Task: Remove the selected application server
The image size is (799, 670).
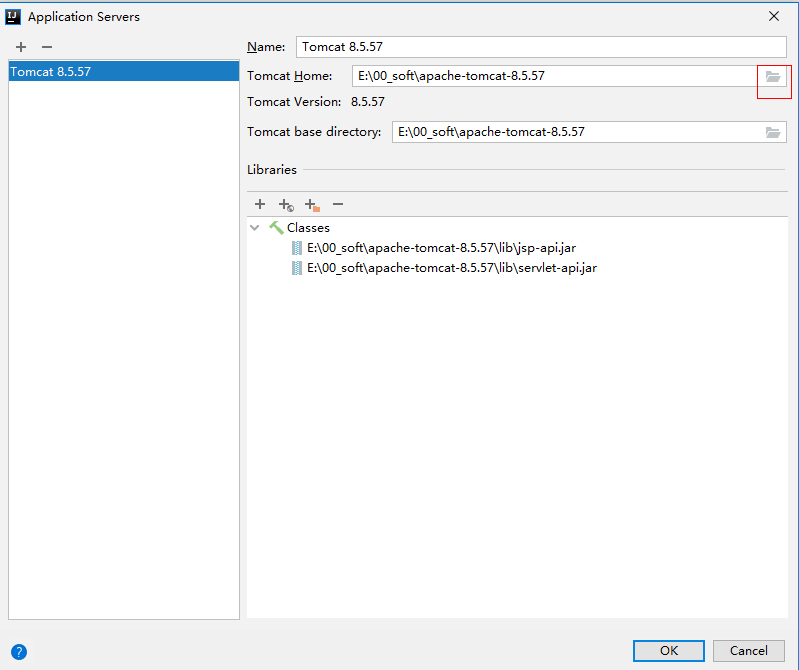Action: (x=47, y=47)
